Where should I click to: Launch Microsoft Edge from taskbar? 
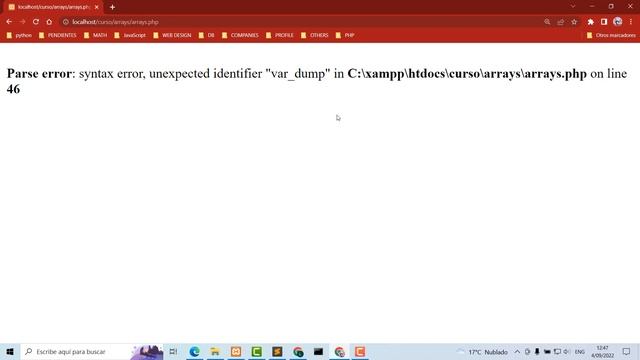[x=194, y=351]
